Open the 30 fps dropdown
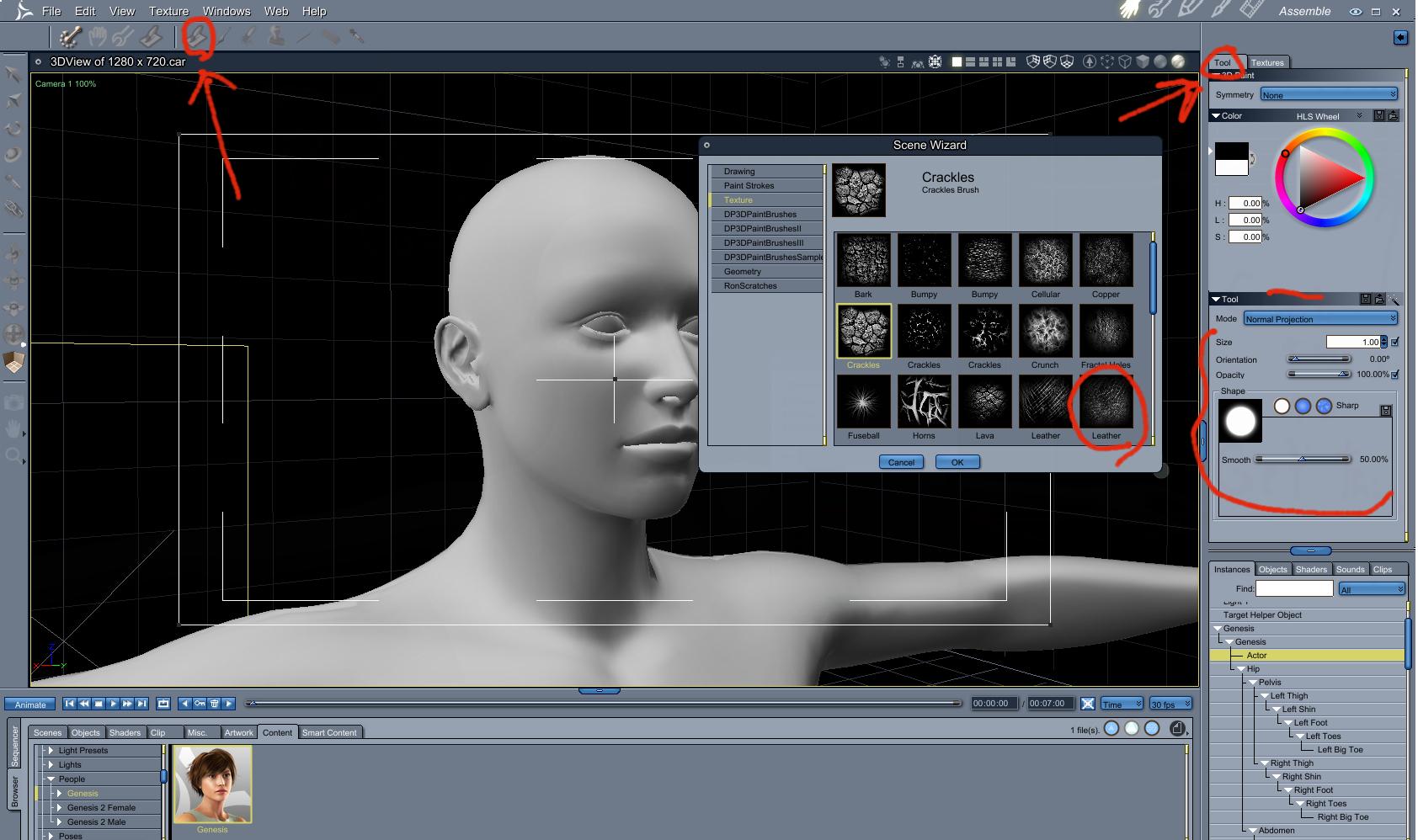 coord(1171,704)
